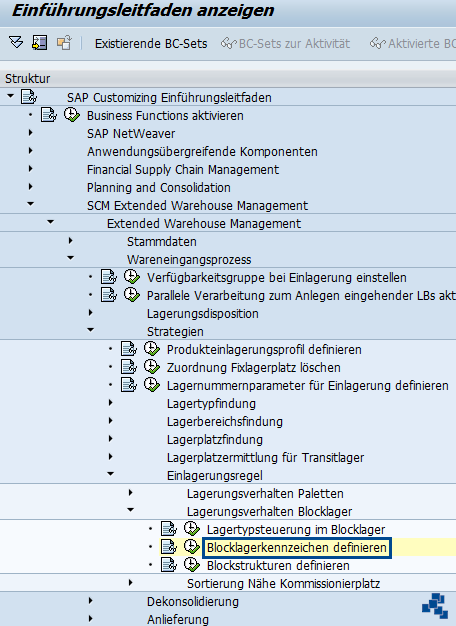
Task: Click Aktivierte BC-Sets button
Action: tap(413, 43)
